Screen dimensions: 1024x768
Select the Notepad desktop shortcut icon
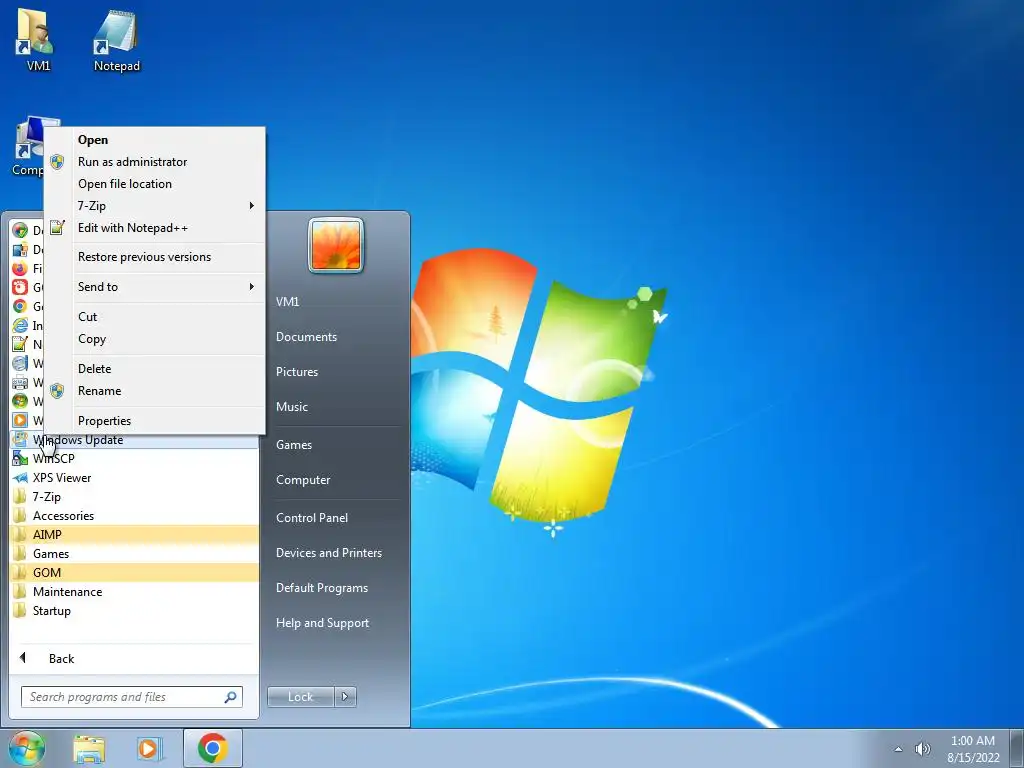pyautogui.click(x=116, y=41)
